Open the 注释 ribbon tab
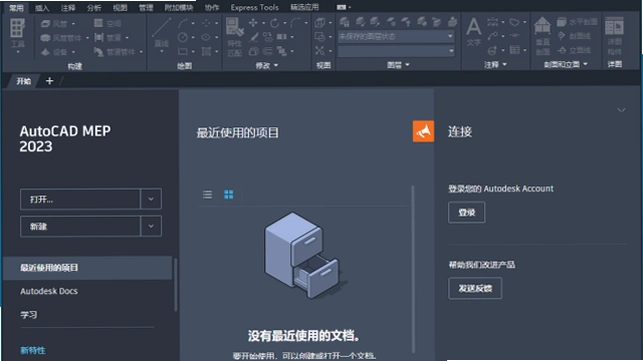The height and width of the screenshot is (361, 643). [68, 8]
